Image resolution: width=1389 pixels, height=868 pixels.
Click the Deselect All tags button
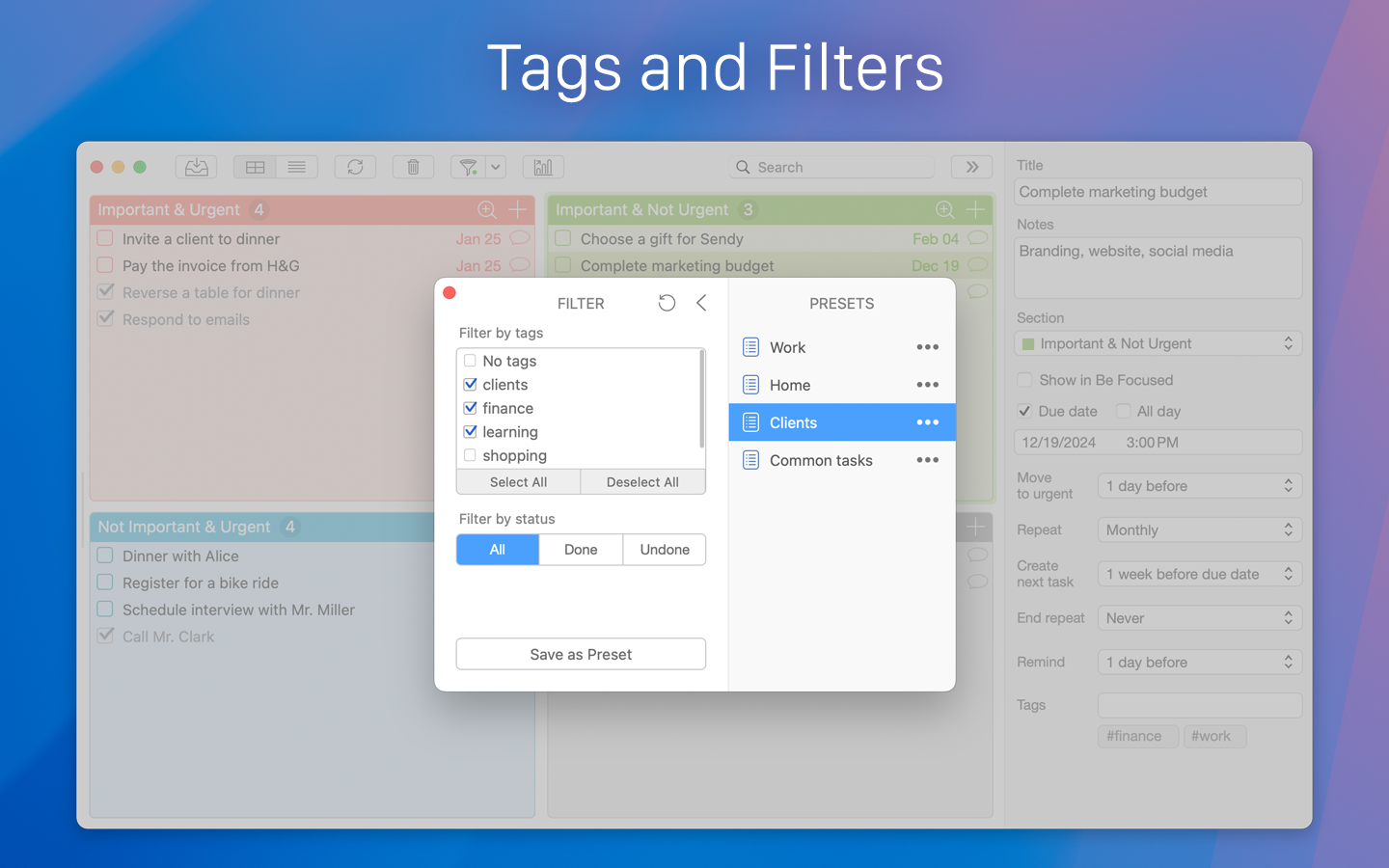click(643, 482)
